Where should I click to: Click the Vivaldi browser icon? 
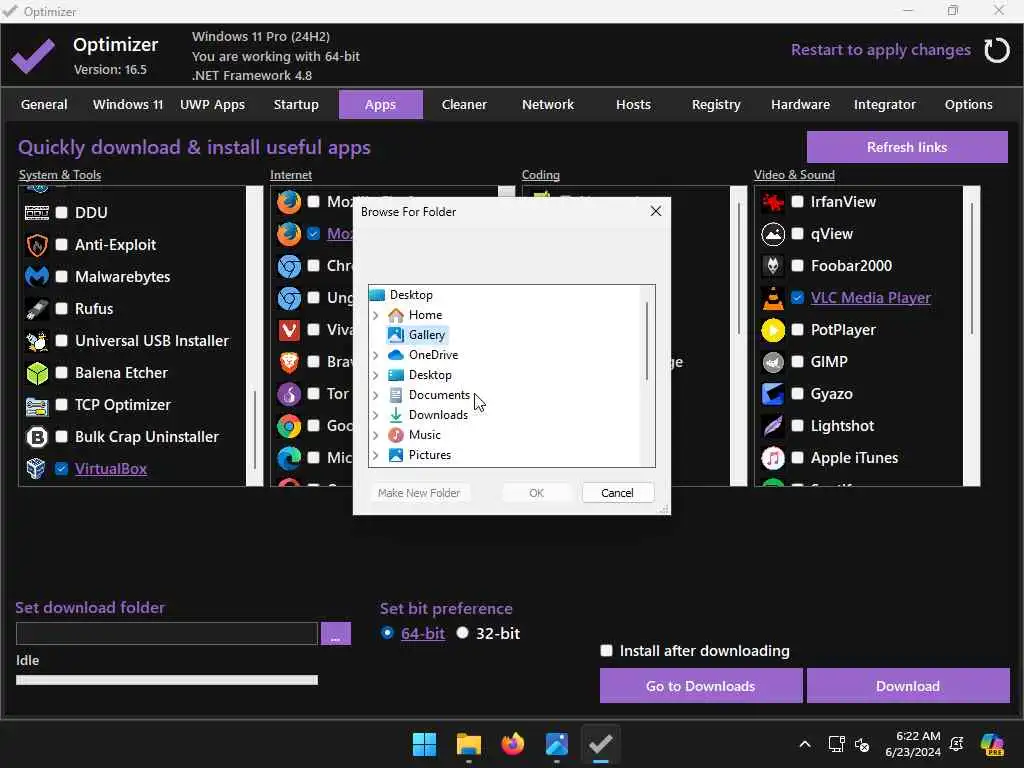289,330
